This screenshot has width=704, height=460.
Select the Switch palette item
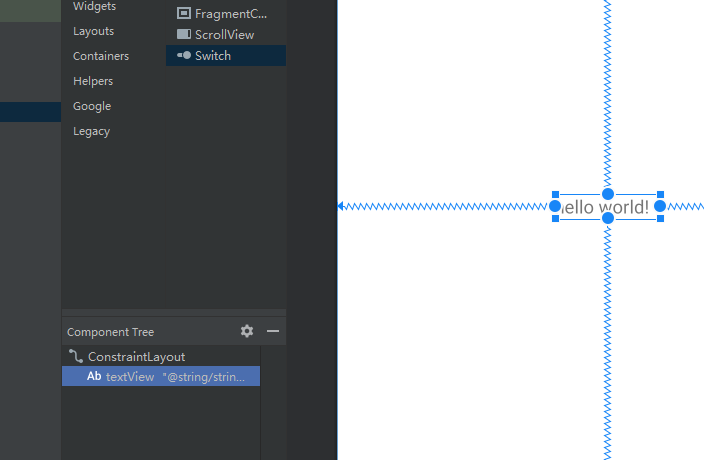pyautogui.click(x=226, y=56)
